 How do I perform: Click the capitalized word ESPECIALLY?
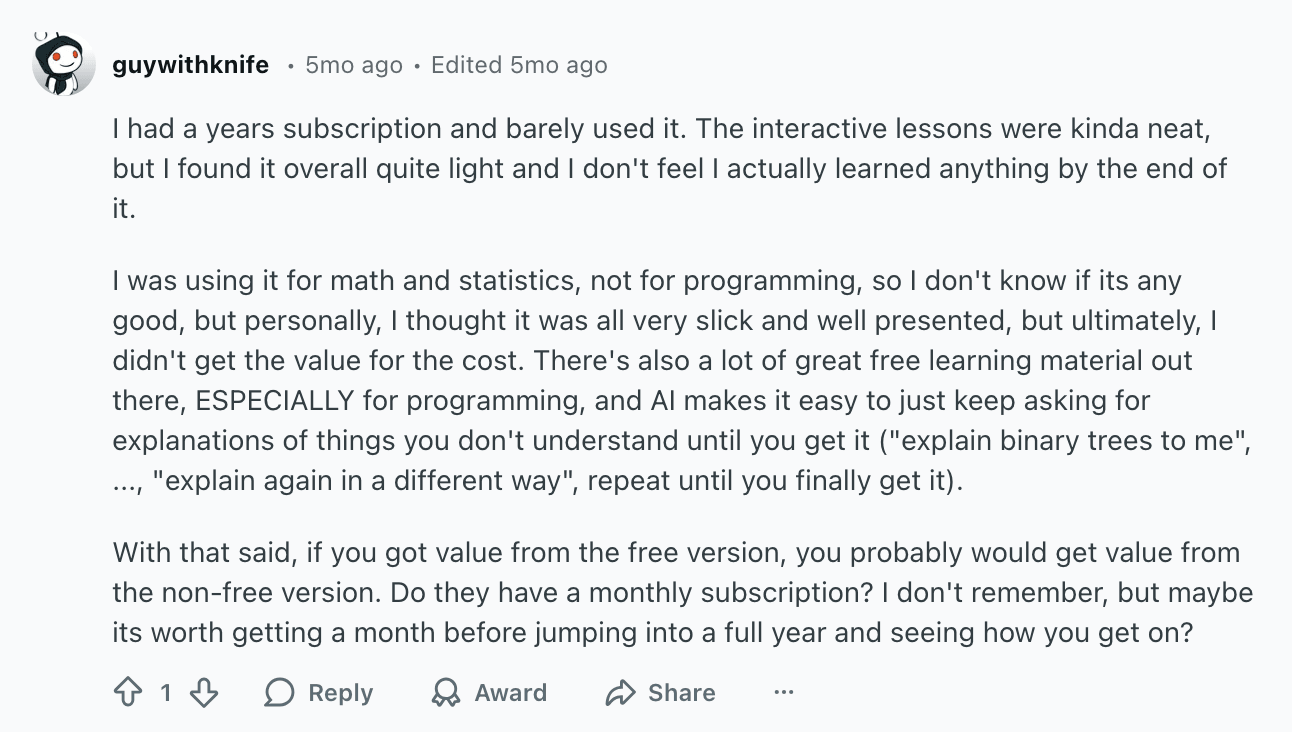275,401
